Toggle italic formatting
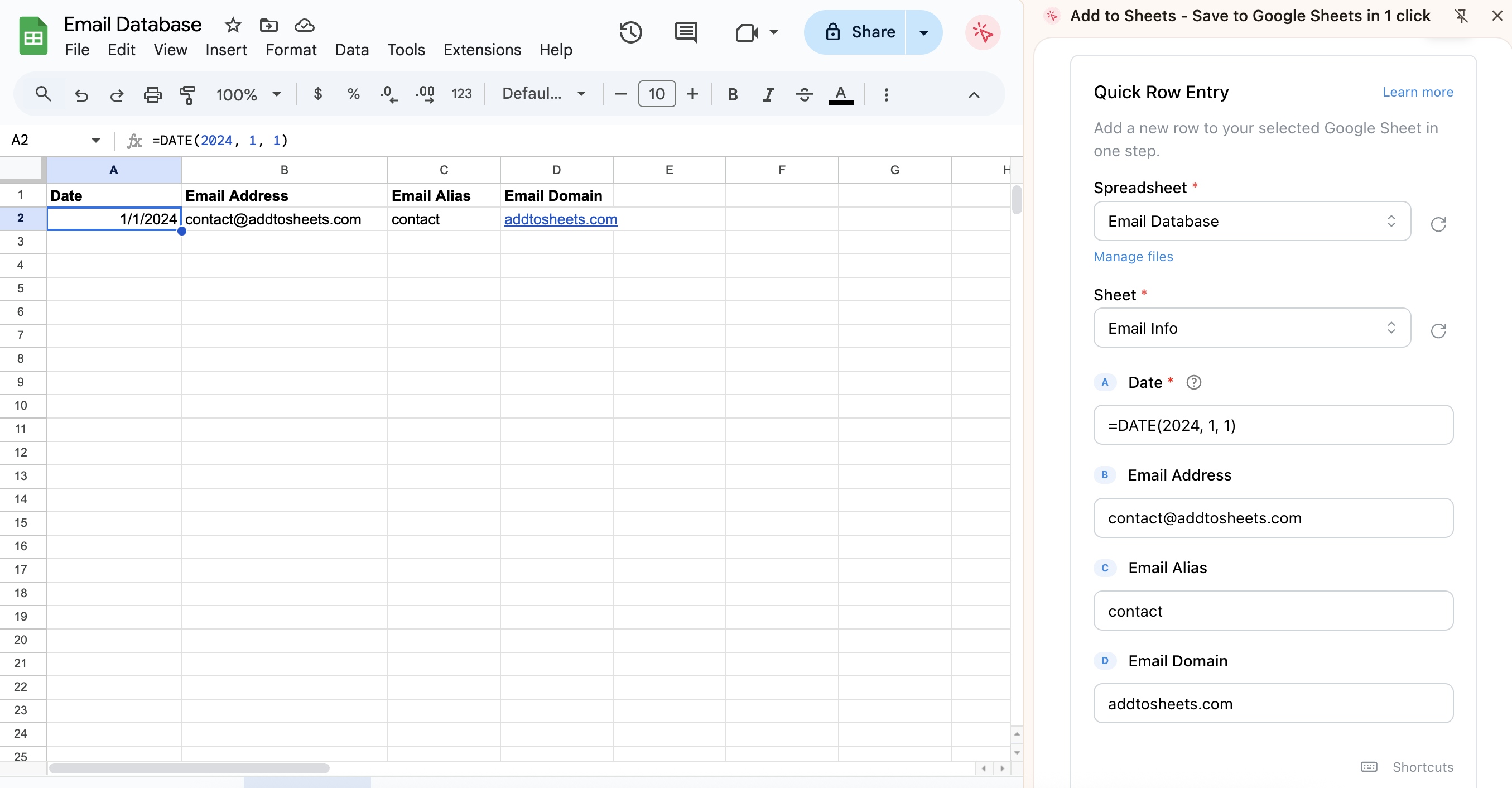The height and width of the screenshot is (788, 1512). [x=768, y=94]
